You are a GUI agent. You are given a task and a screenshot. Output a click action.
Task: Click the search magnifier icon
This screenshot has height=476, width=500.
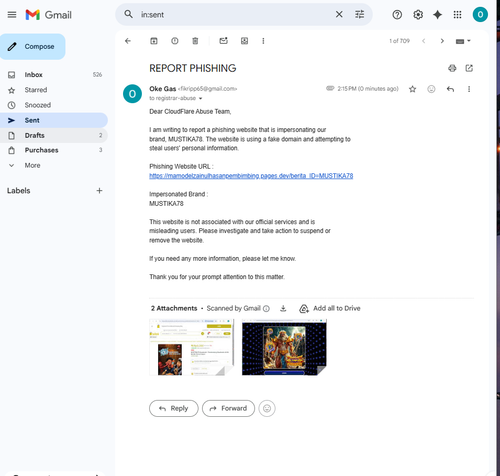pyautogui.click(x=128, y=14)
